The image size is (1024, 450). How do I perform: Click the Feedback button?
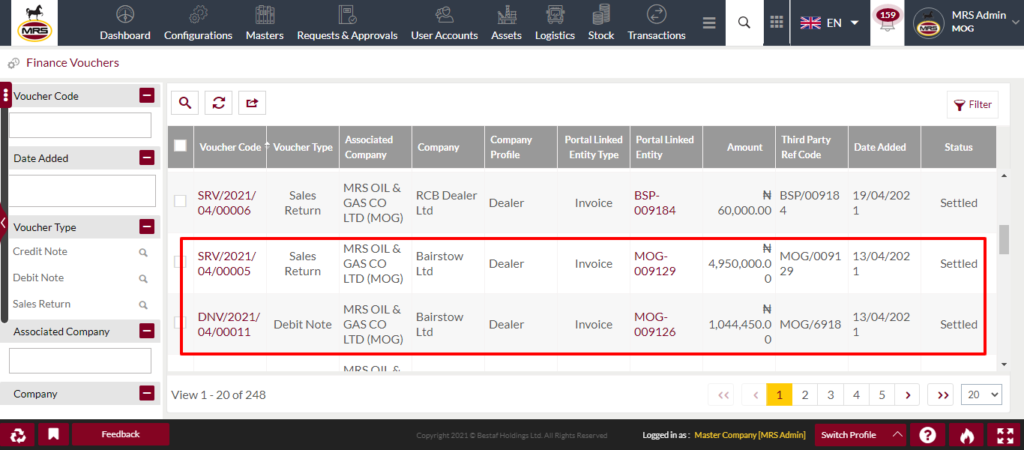click(x=120, y=434)
